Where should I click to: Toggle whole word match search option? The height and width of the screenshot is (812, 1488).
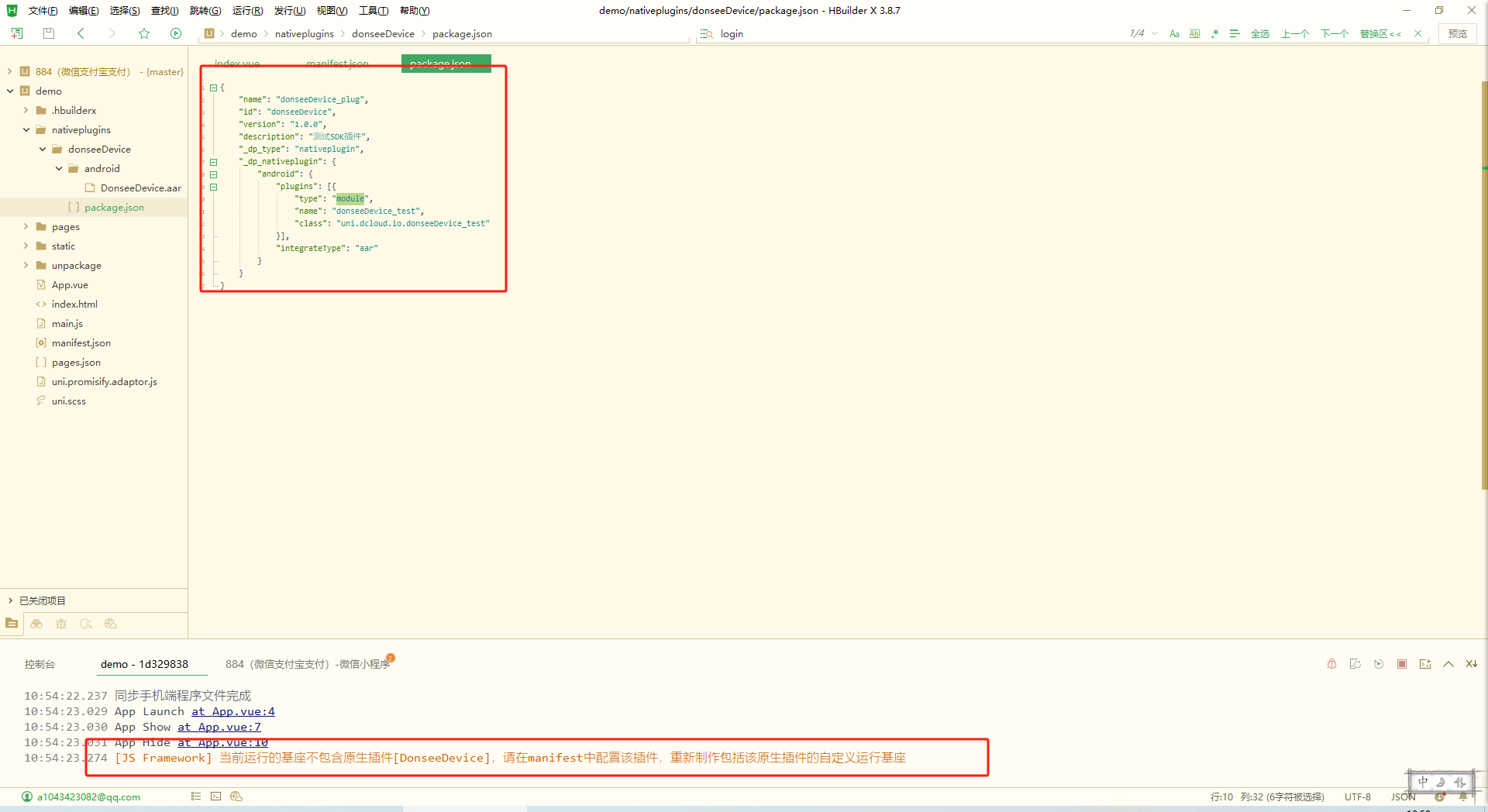tap(1194, 33)
